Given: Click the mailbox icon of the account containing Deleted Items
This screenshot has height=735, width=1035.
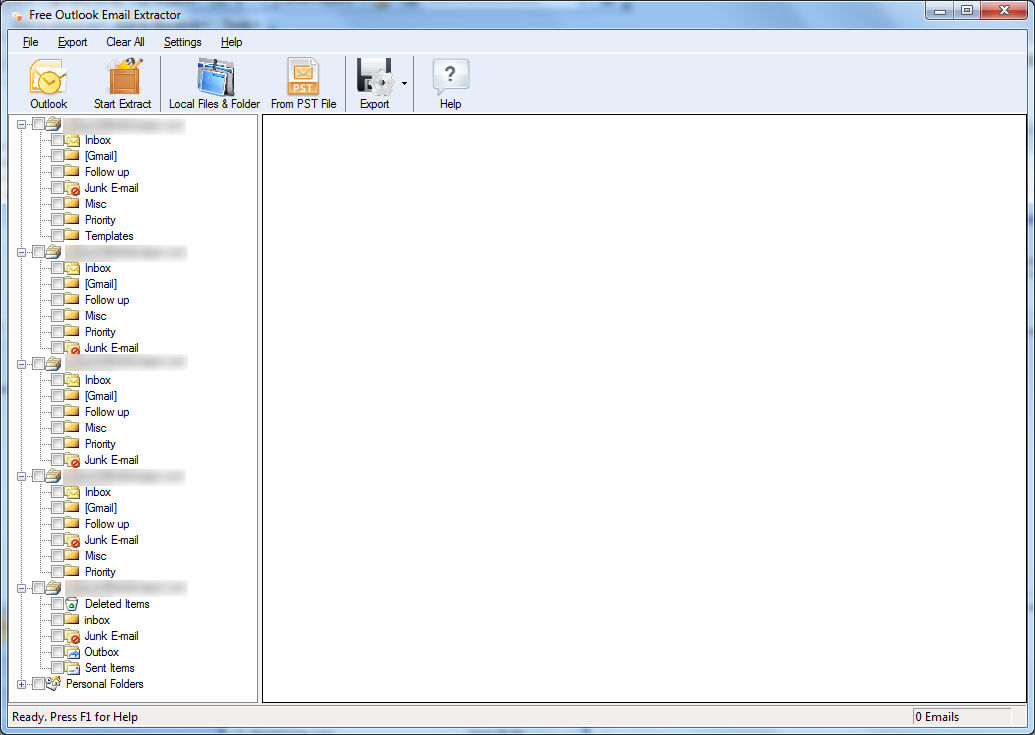Looking at the screenshot, I should click(x=53, y=587).
